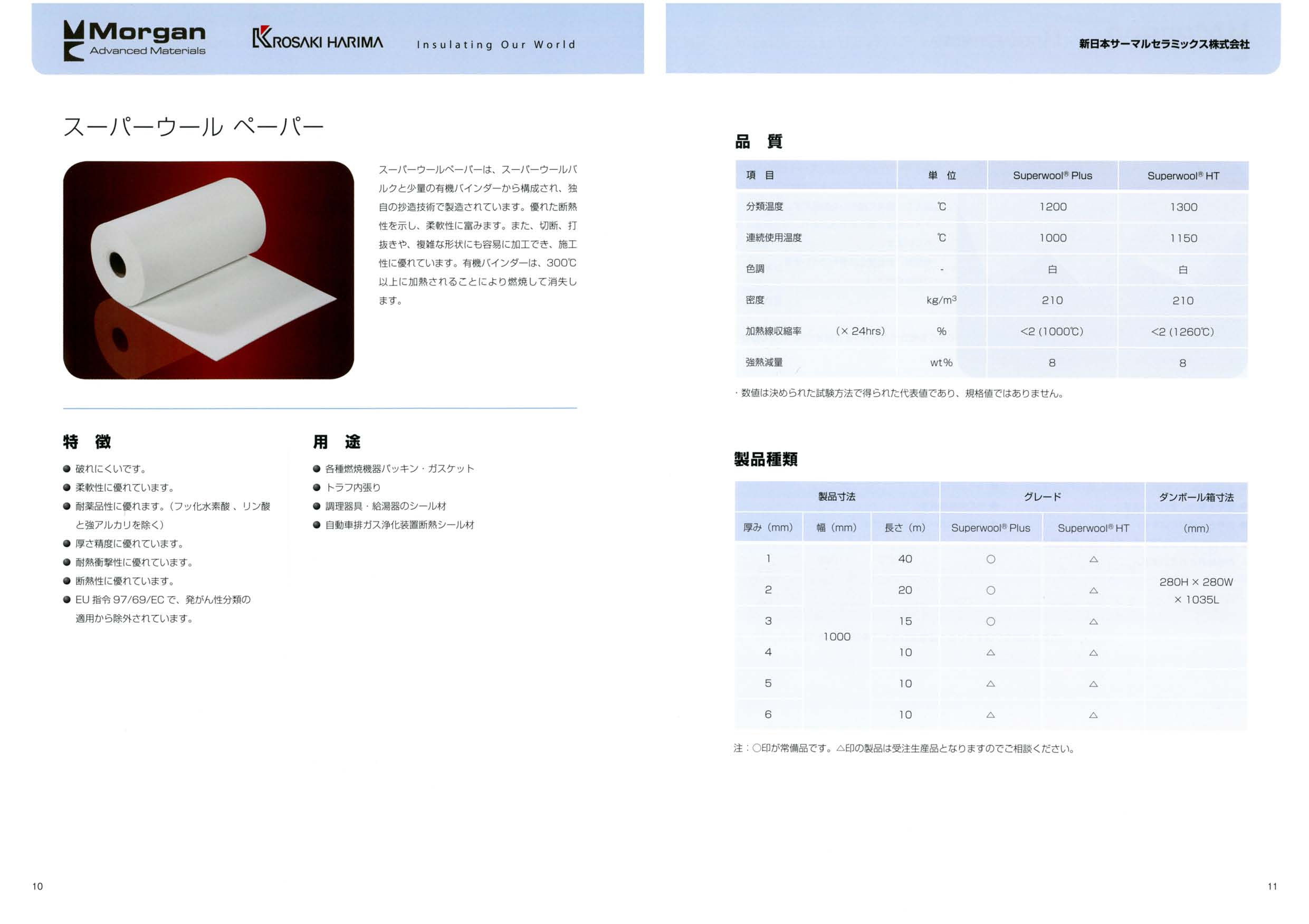Click the Krosaki Harima logo

click(318, 37)
